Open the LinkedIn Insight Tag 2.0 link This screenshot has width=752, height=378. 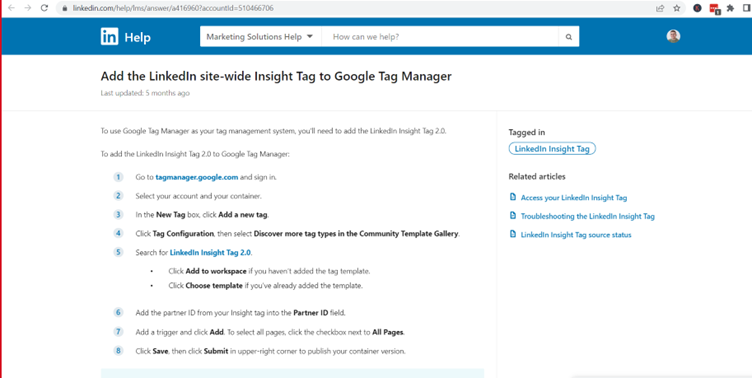point(210,252)
